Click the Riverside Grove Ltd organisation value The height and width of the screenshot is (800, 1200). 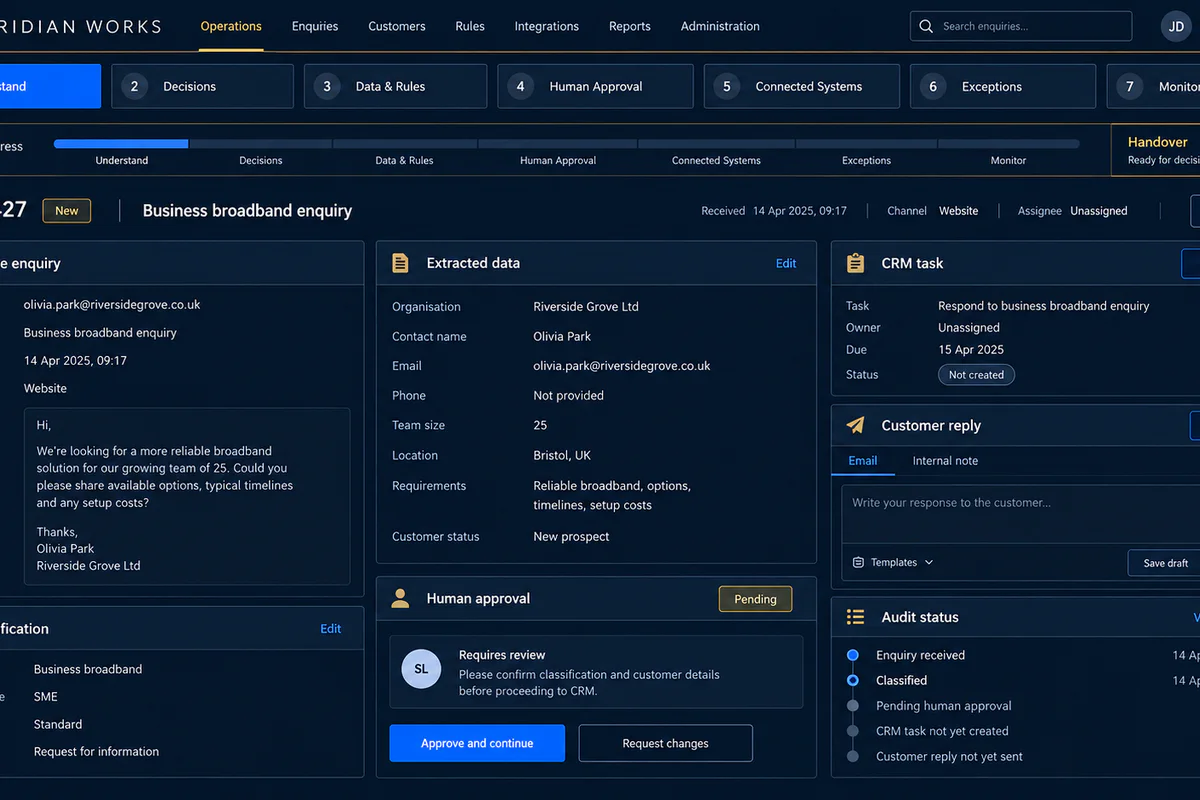pos(585,307)
